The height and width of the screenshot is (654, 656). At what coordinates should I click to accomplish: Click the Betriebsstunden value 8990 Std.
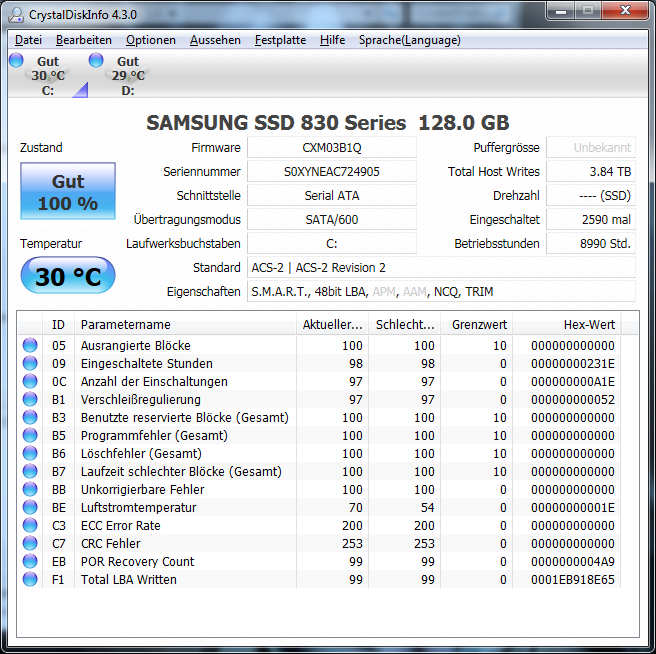point(591,243)
